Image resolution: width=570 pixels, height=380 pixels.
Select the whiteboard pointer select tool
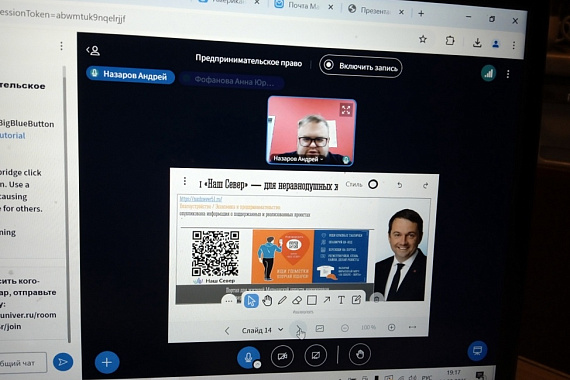(x=251, y=300)
